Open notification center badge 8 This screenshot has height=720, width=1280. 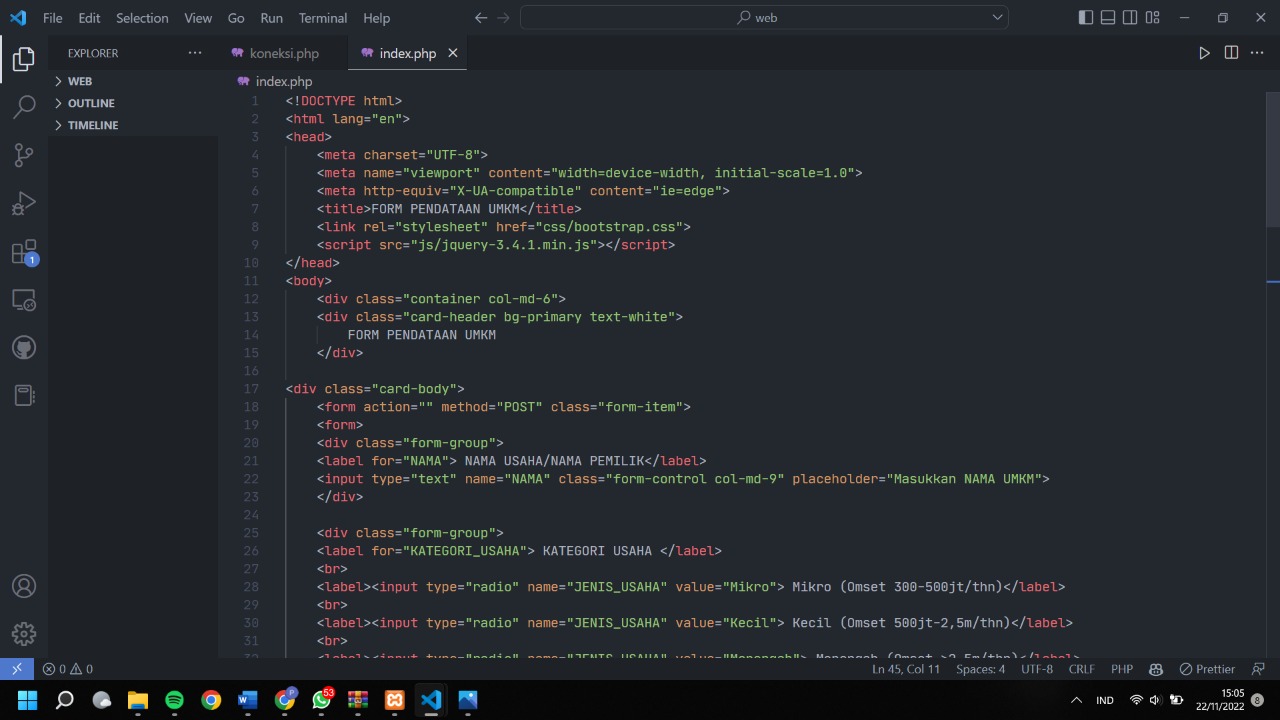pyautogui.click(x=1257, y=700)
